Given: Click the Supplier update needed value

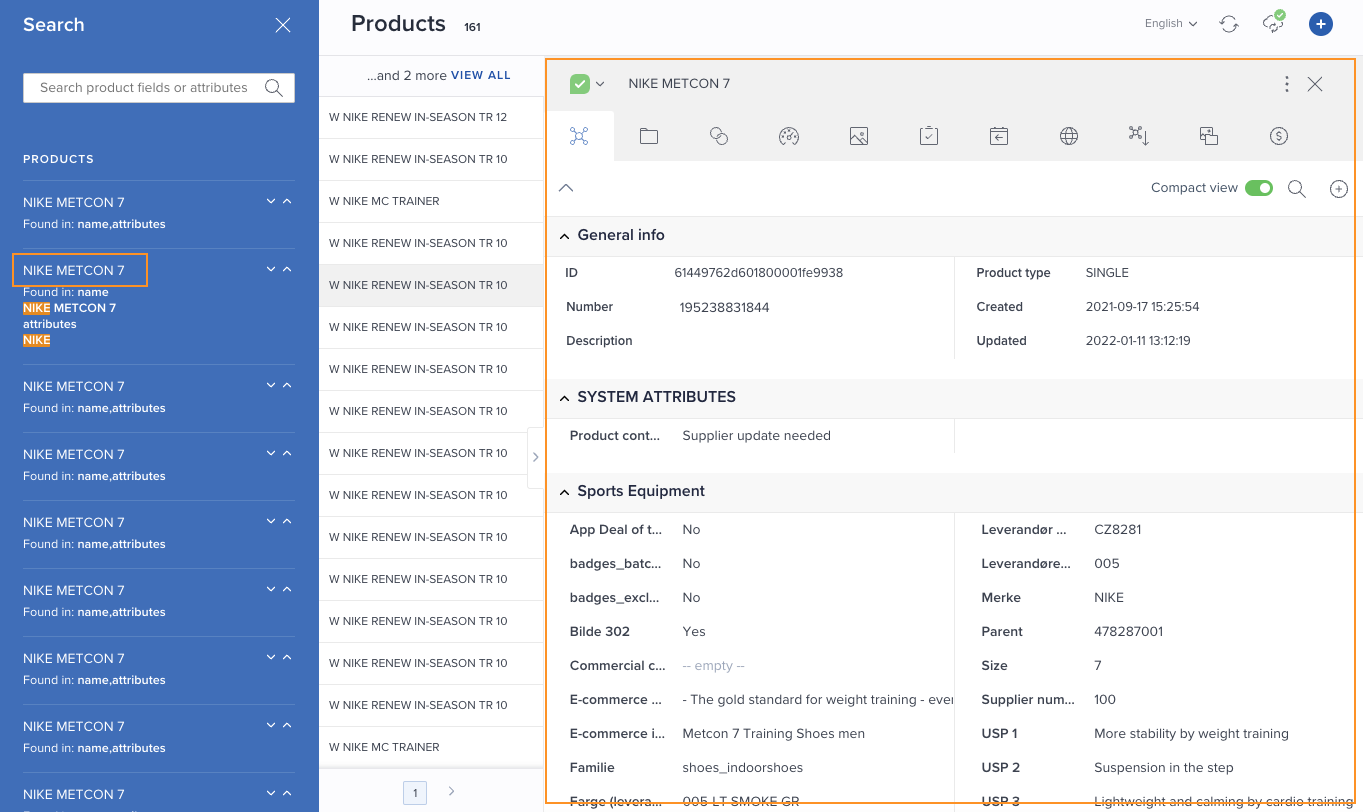Looking at the screenshot, I should (x=756, y=435).
